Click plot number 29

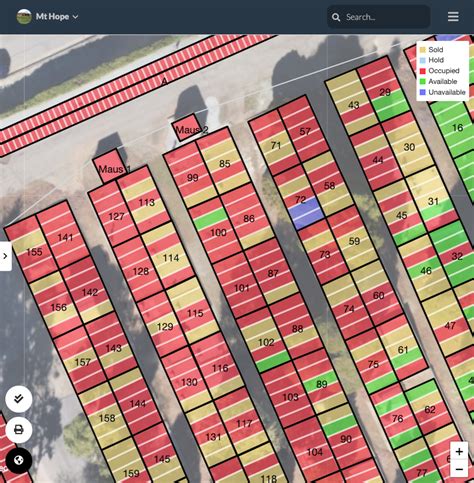point(385,92)
